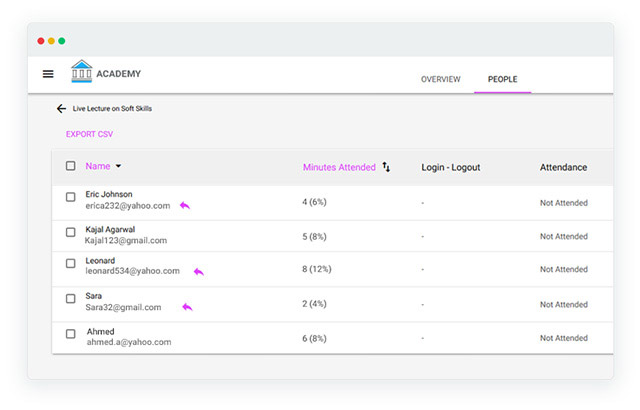Click the Attendance column header
Image resolution: width=640 pixels, height=410 pixels.
(x=563, y=167)
